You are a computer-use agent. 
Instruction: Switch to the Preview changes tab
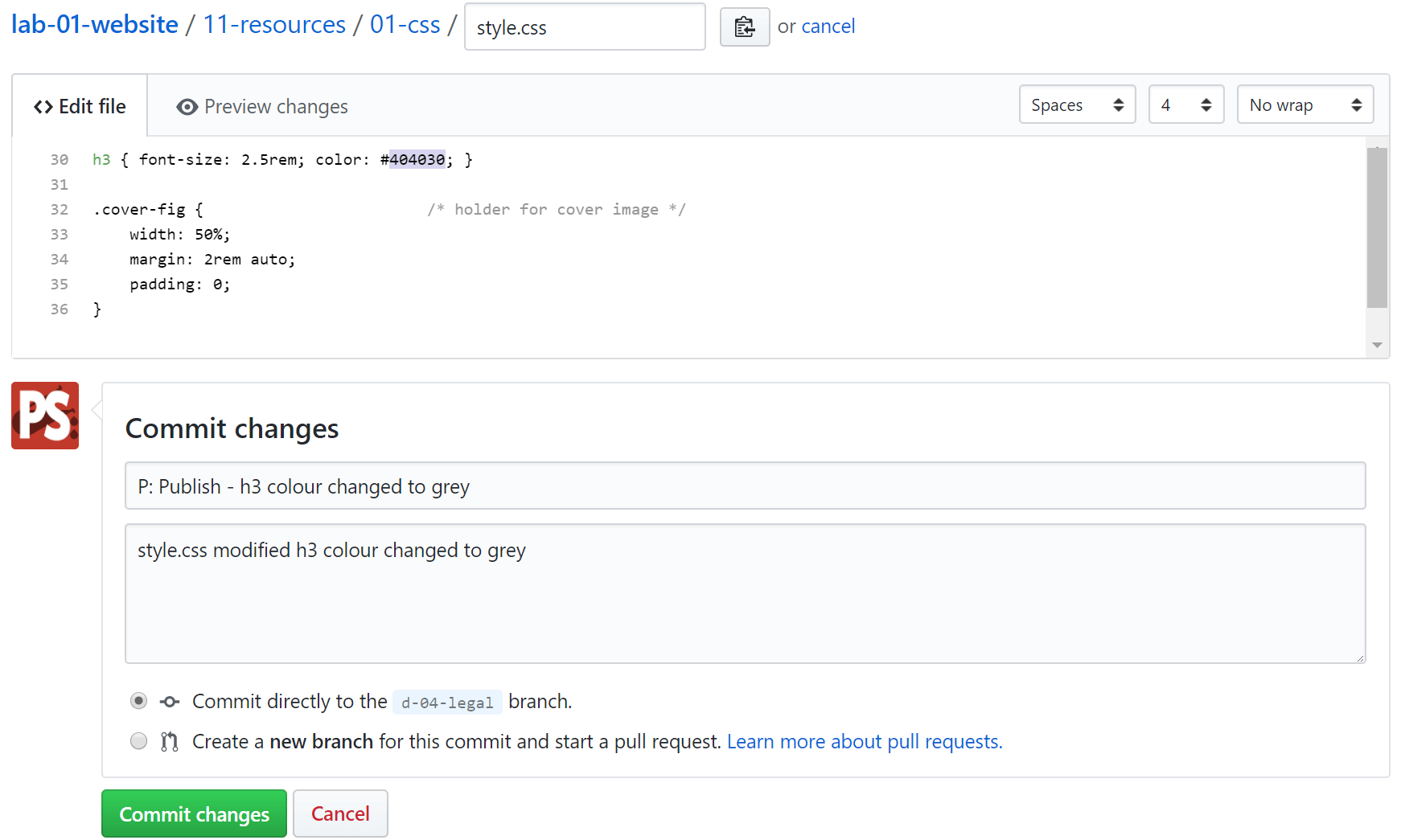pyautogui.click(x=262, y=106)
